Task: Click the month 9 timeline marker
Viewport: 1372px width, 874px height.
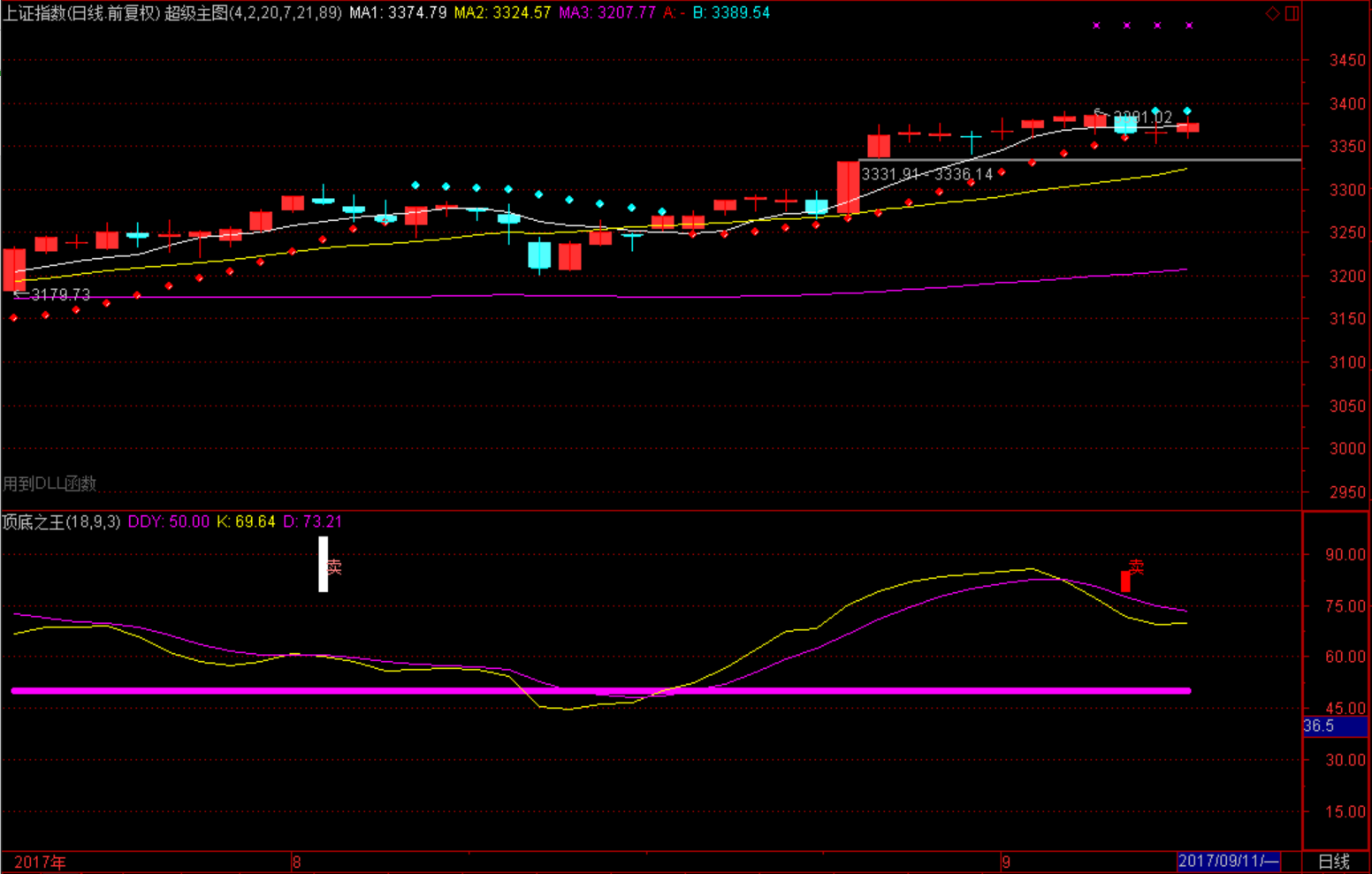Action: point(1006,862)
